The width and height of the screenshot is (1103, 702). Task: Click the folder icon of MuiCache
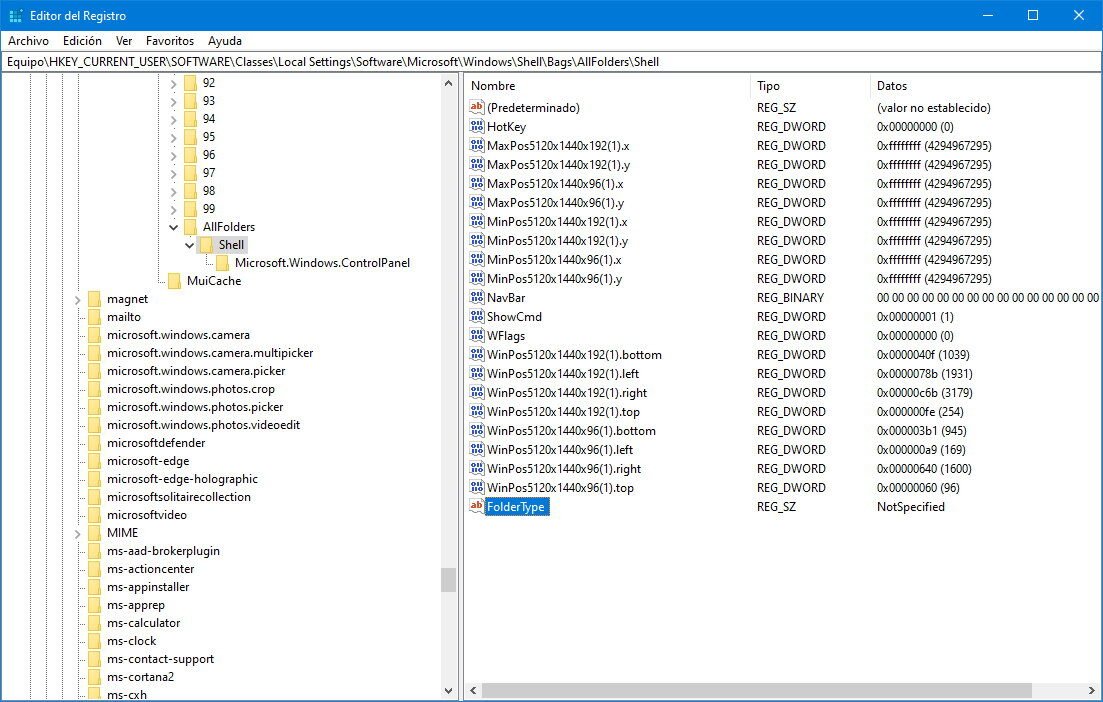[174, 281]
